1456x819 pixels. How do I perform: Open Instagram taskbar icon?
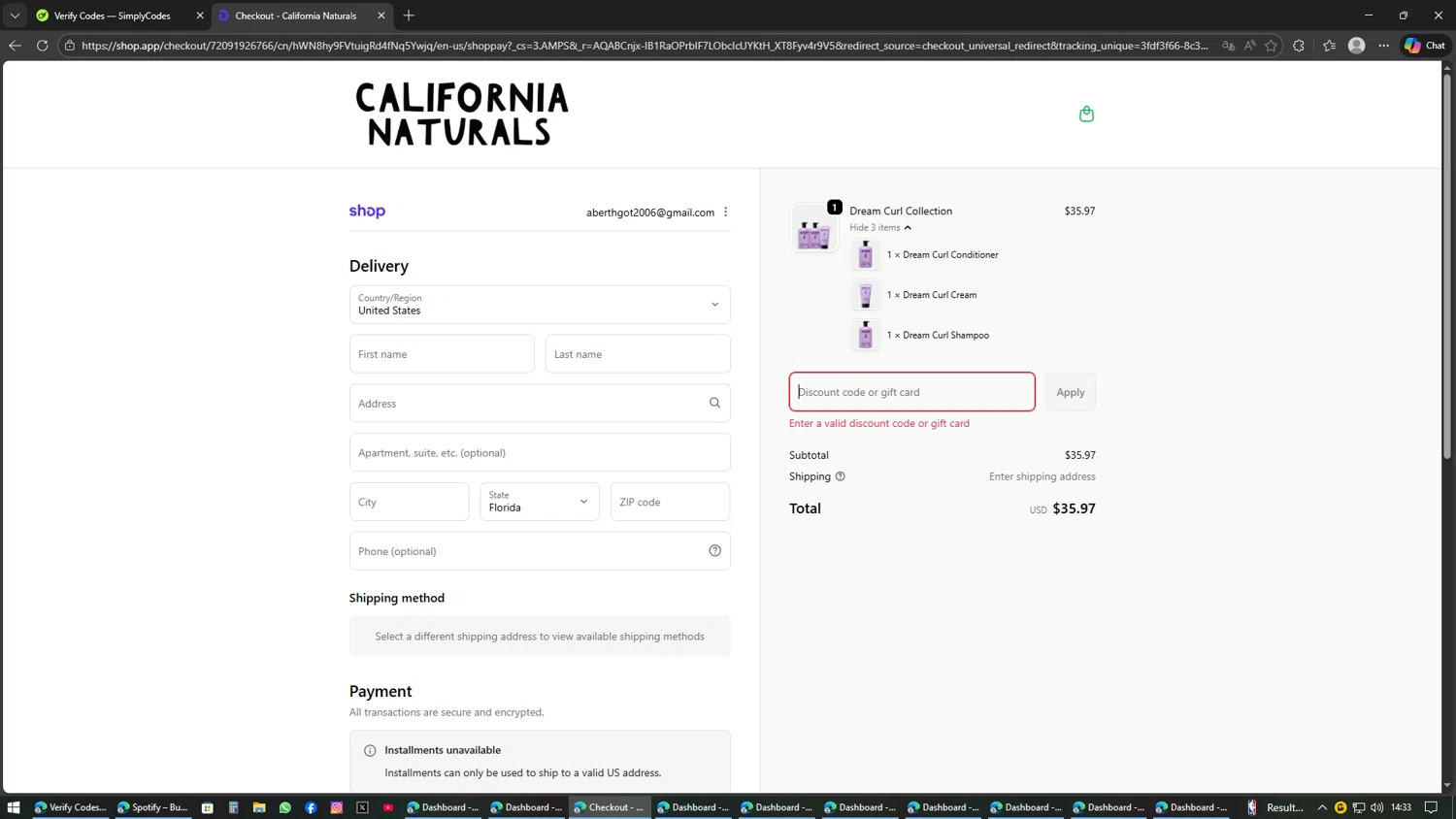point(337,807)
